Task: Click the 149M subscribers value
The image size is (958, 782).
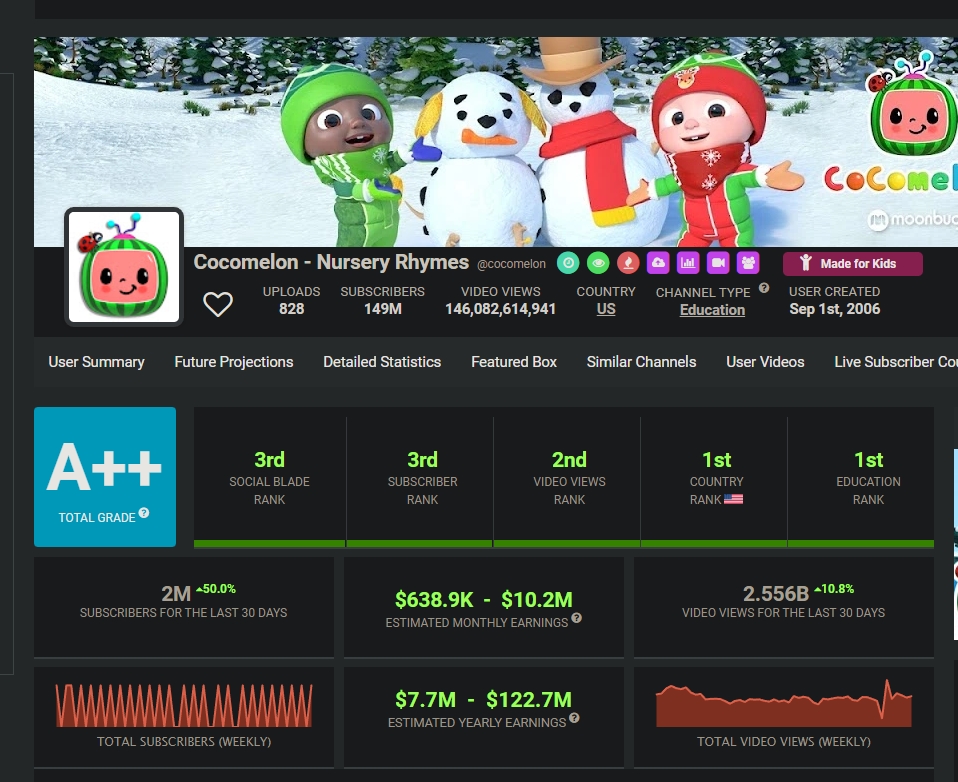Action: pyautogui.click(x=382, y=309)
